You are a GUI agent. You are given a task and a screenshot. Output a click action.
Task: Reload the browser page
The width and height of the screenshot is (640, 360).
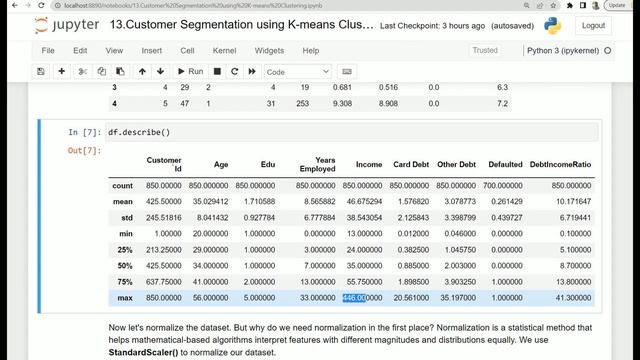pos(41,5)
